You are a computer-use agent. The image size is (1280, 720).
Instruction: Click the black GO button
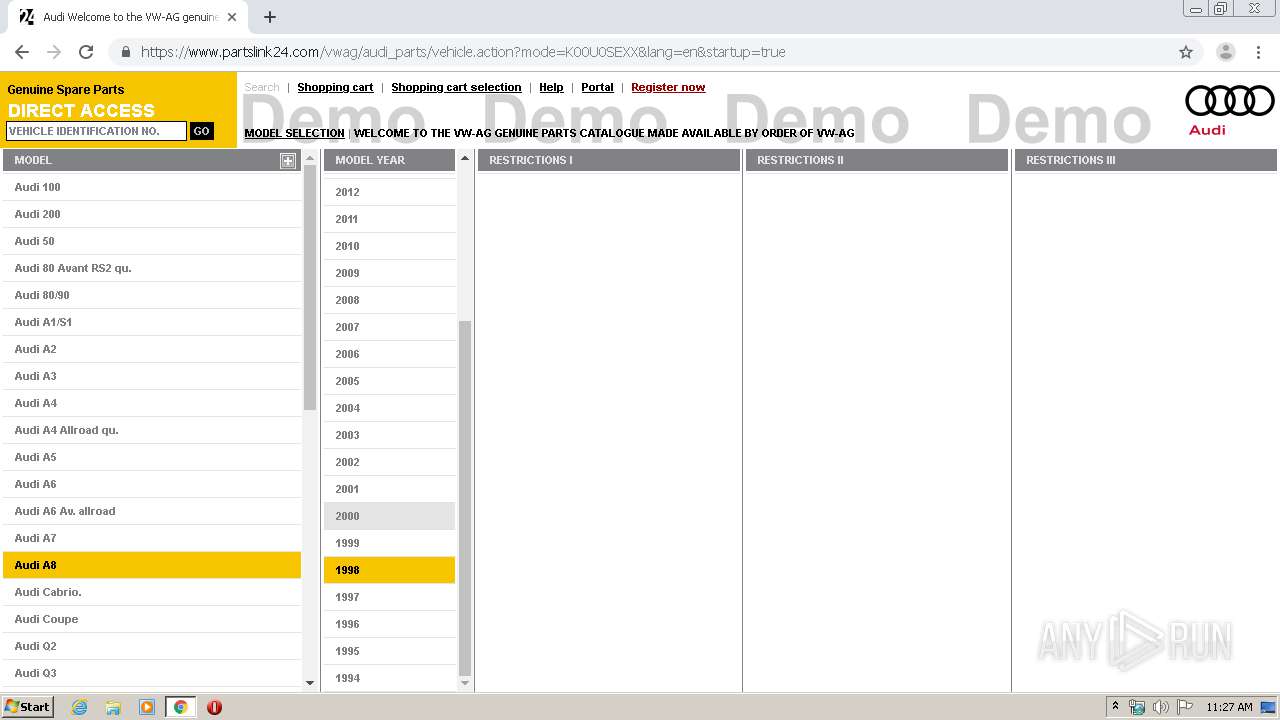tap(202, 131)
